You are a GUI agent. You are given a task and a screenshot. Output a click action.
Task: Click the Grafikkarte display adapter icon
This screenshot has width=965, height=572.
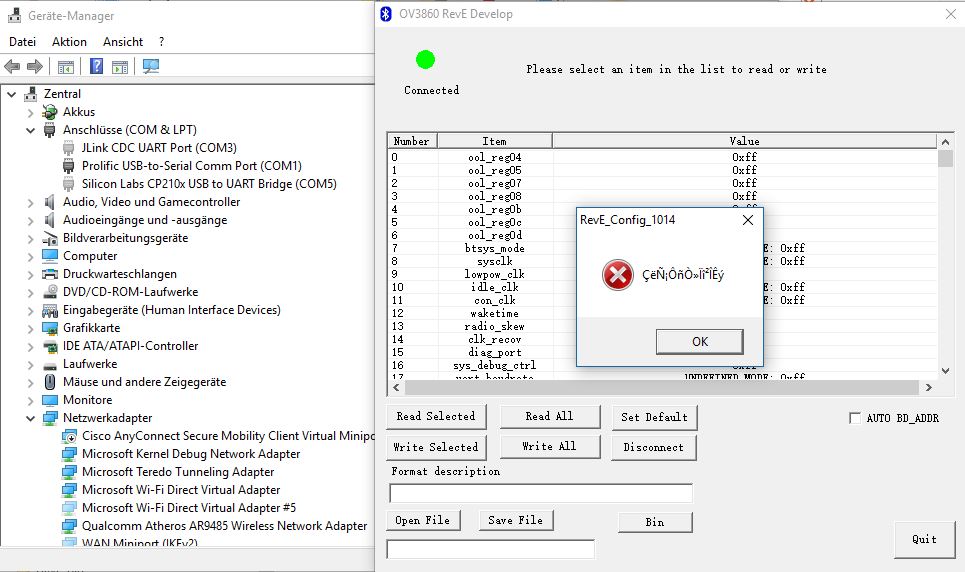(50, 328)
